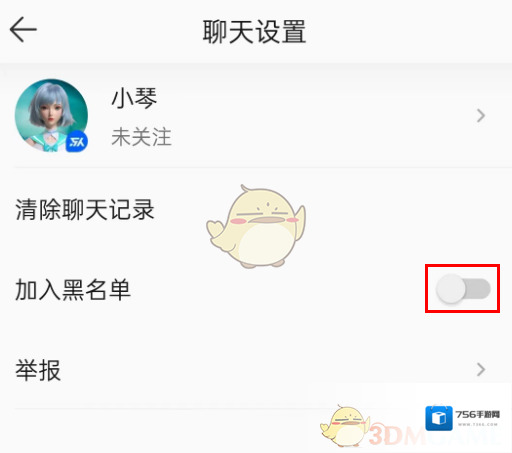The image size is (512, 453).
Task: Toggle the 加入黑名单 switch
Action: pos(463,289)
